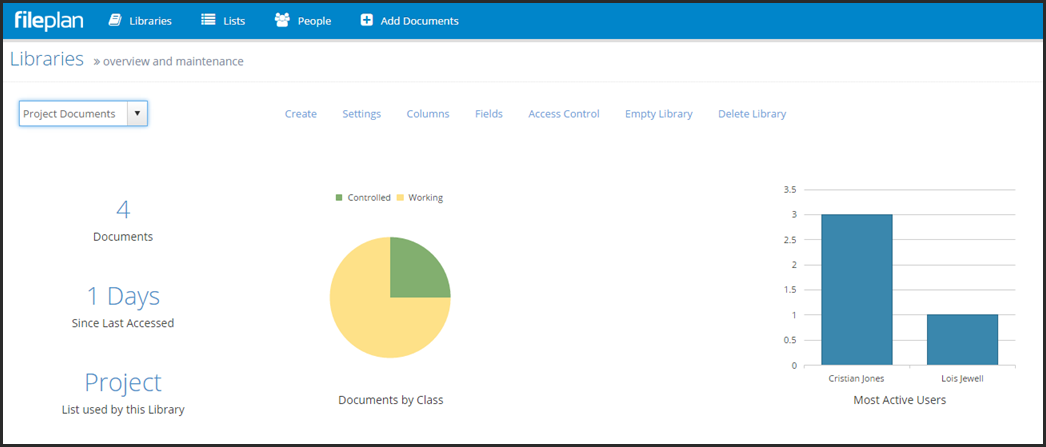The image size is (1046, 447).
Task: Toggle the yellow Working legend swatch
Action: [x=400, y=198]
